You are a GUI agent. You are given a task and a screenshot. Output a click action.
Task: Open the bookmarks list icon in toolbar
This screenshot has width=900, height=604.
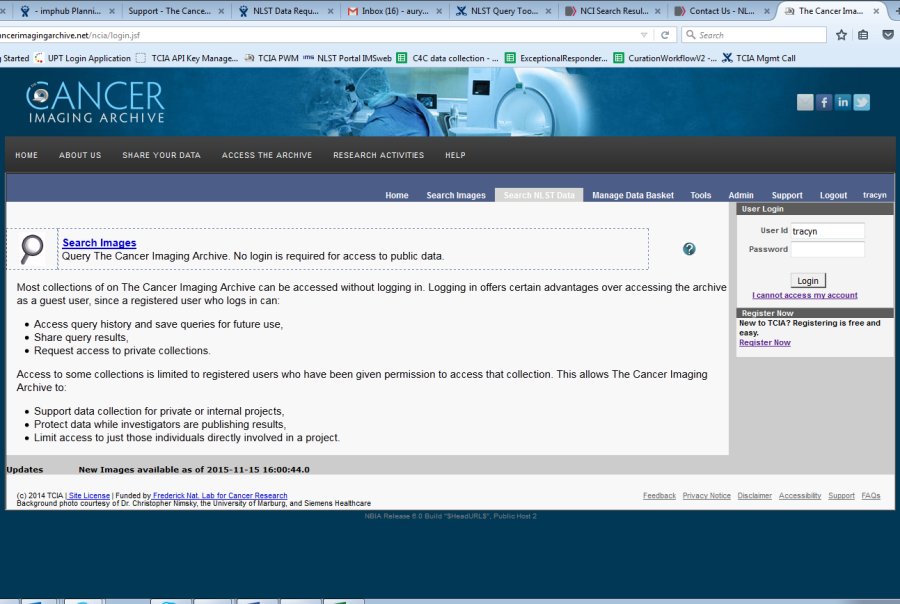[x=863, y=35]
